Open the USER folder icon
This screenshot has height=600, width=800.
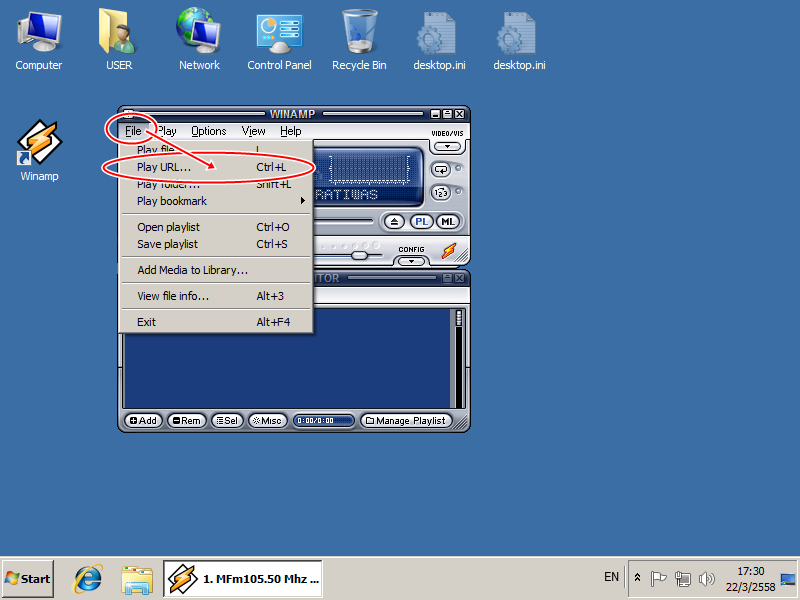coord(119,41)
